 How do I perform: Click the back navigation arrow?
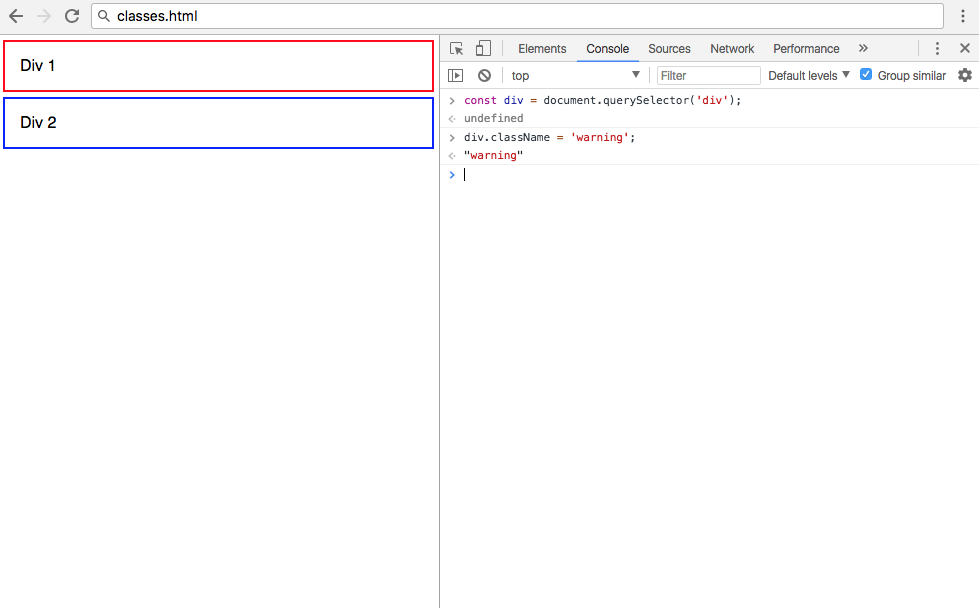click(x=15, y=16)
